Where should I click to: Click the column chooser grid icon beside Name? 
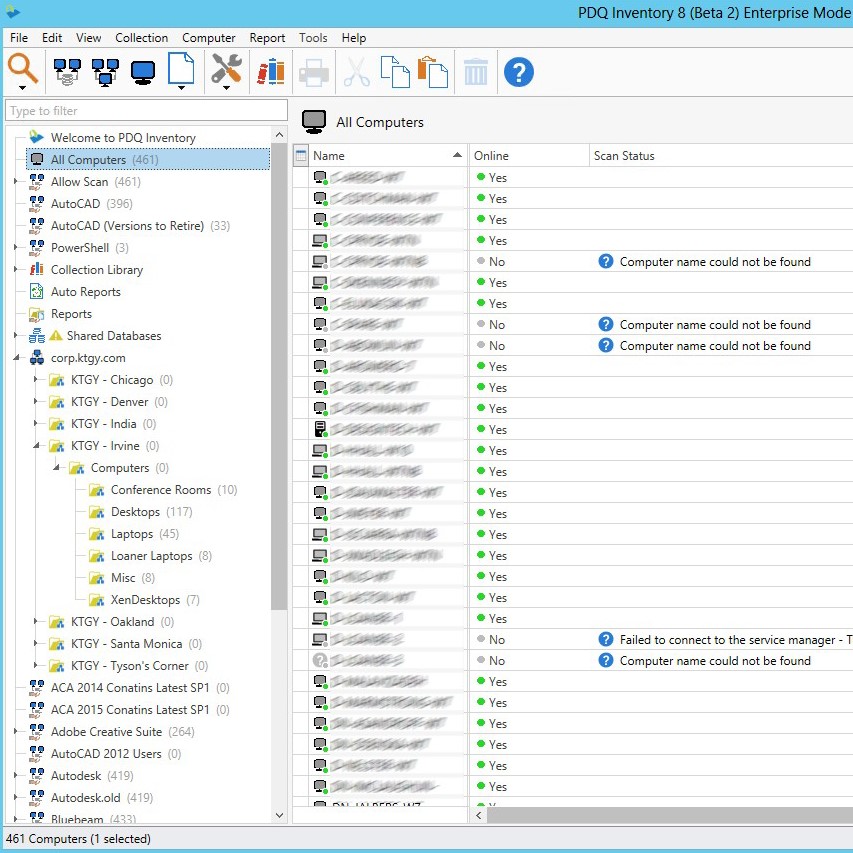pos(301,156)
